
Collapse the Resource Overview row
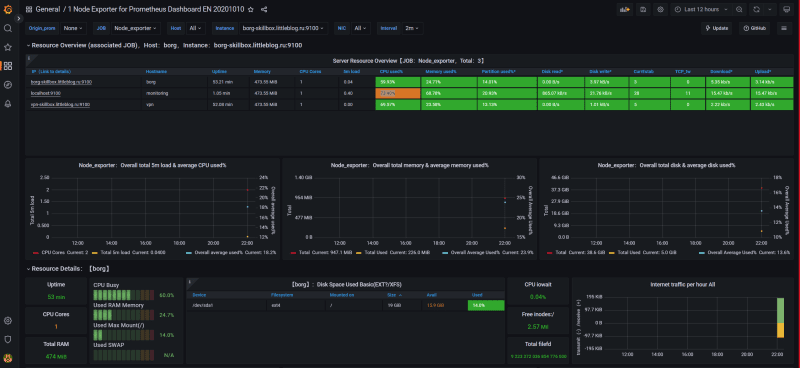coord(164,45)
